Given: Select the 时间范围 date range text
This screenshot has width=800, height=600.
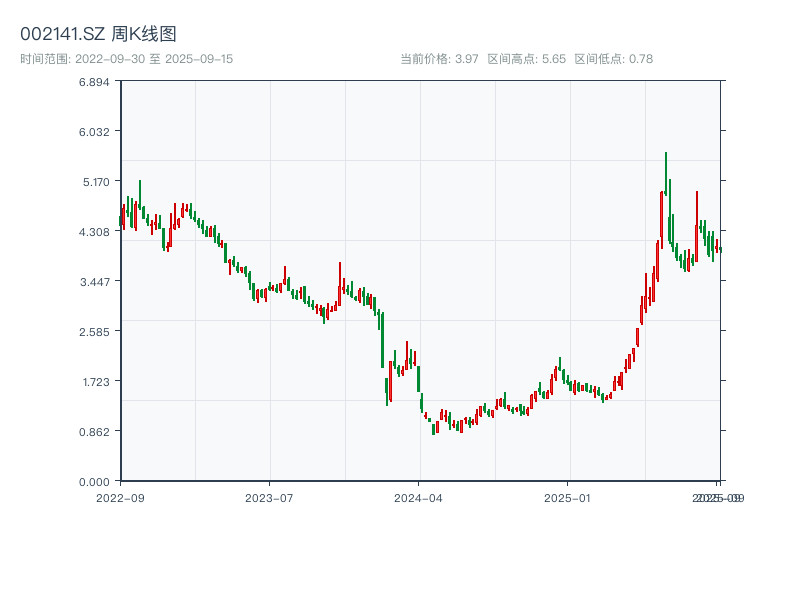Looking at the screenshot, I should click(126, 59).
